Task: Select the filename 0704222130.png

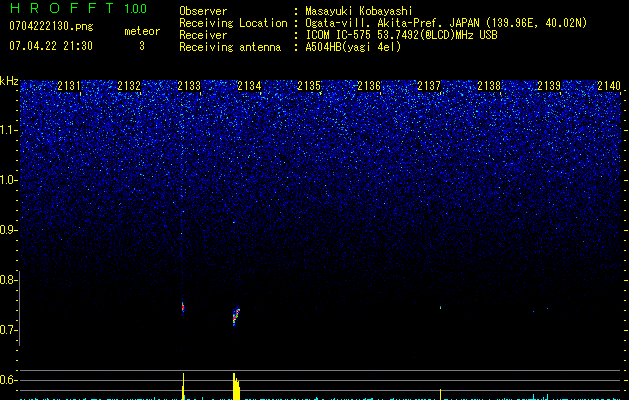Action: click(x=51, y=26)
